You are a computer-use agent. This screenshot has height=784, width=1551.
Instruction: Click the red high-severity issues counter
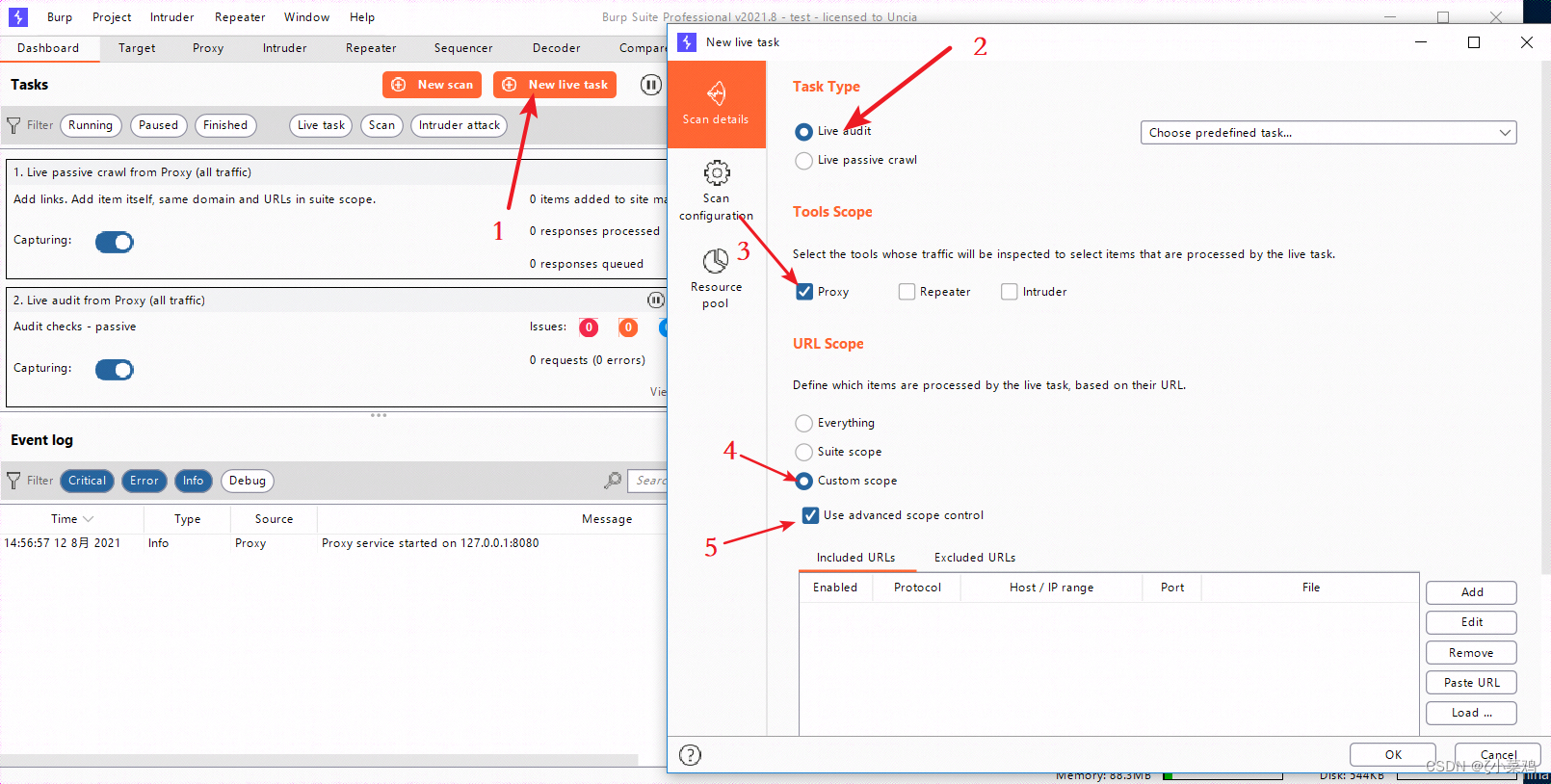click(x=589, y=327)
